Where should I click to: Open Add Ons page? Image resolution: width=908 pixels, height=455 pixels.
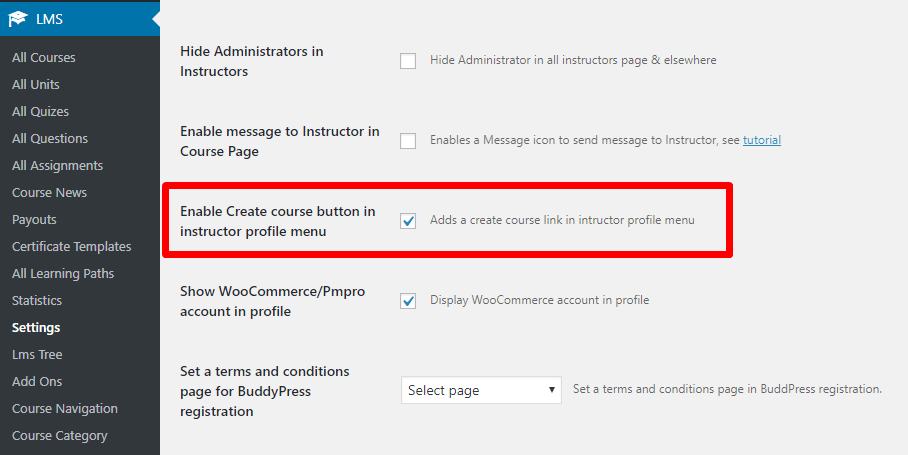[37, 382]
